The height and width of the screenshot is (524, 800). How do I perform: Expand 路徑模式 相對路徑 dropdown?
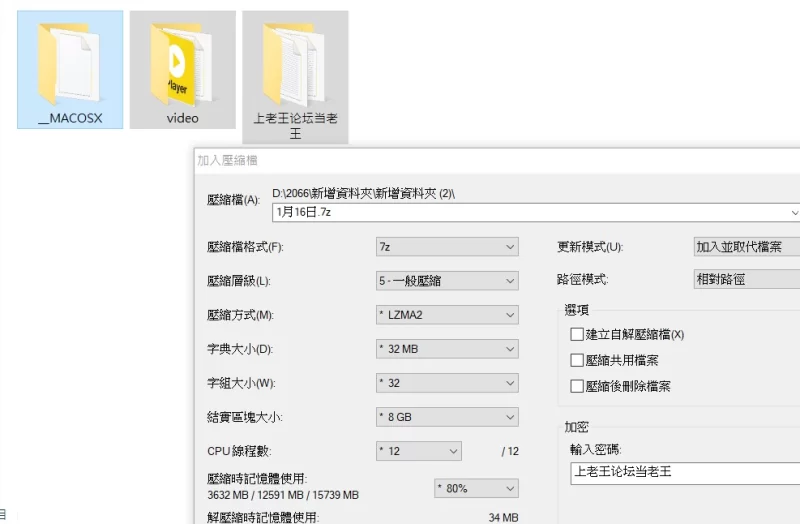[746, 280]
